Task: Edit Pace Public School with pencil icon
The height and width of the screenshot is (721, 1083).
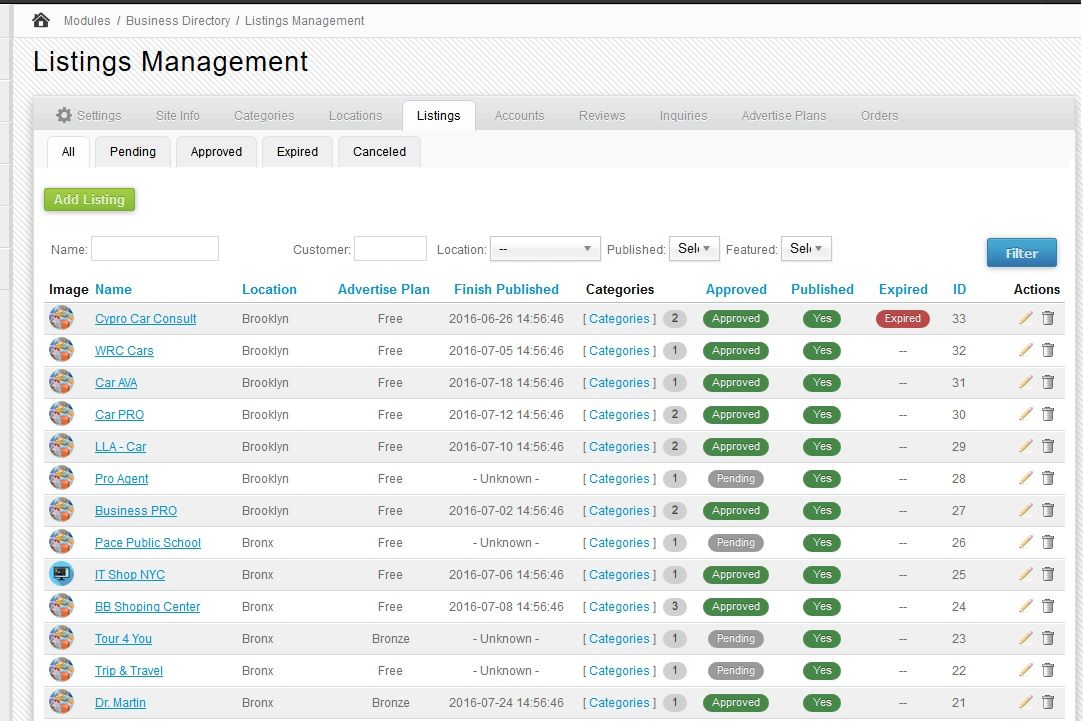Action: 1026,542
